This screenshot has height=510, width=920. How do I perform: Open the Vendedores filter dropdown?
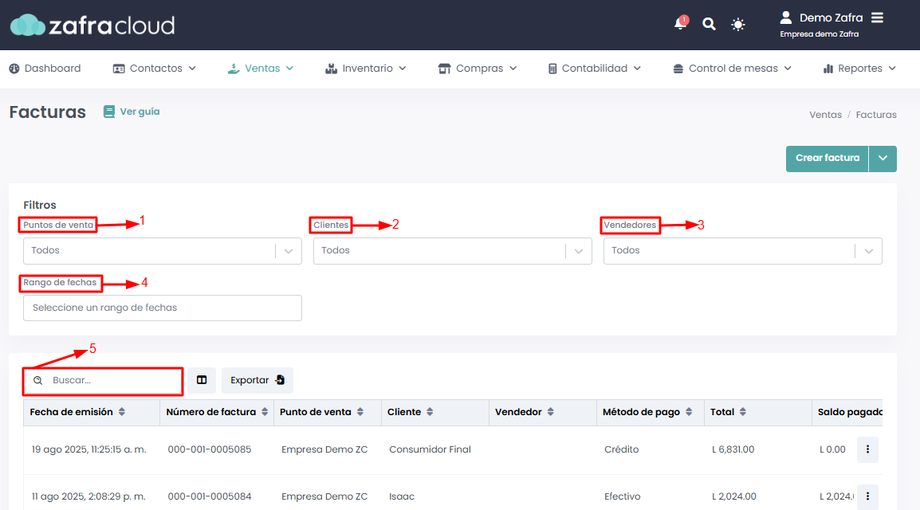point(743,251)
